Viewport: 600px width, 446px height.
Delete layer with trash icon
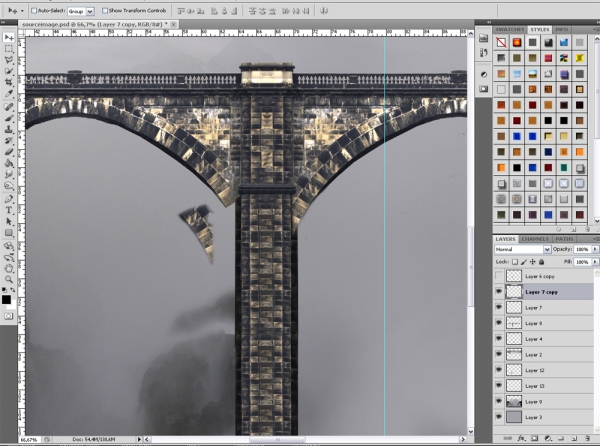click(x=587, y=438)
